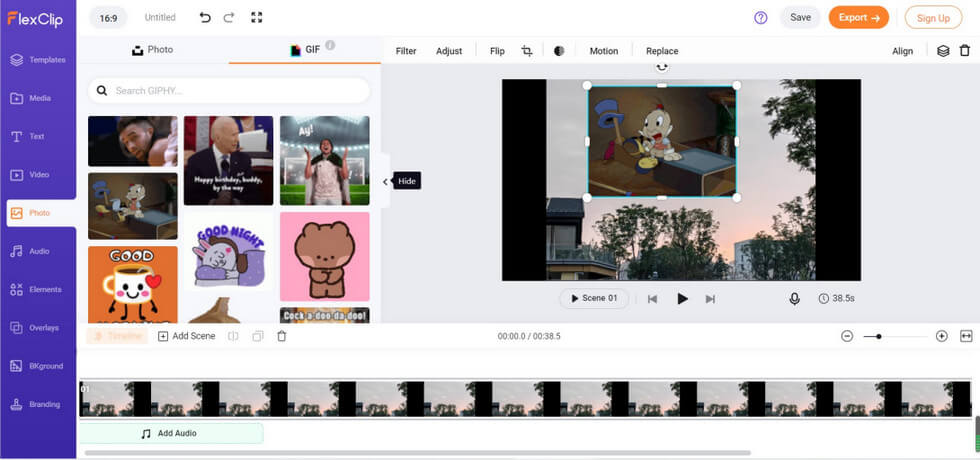Toggle the Timeline view button
The width and height of the screenshot is (980, 460).
(118, 336)
